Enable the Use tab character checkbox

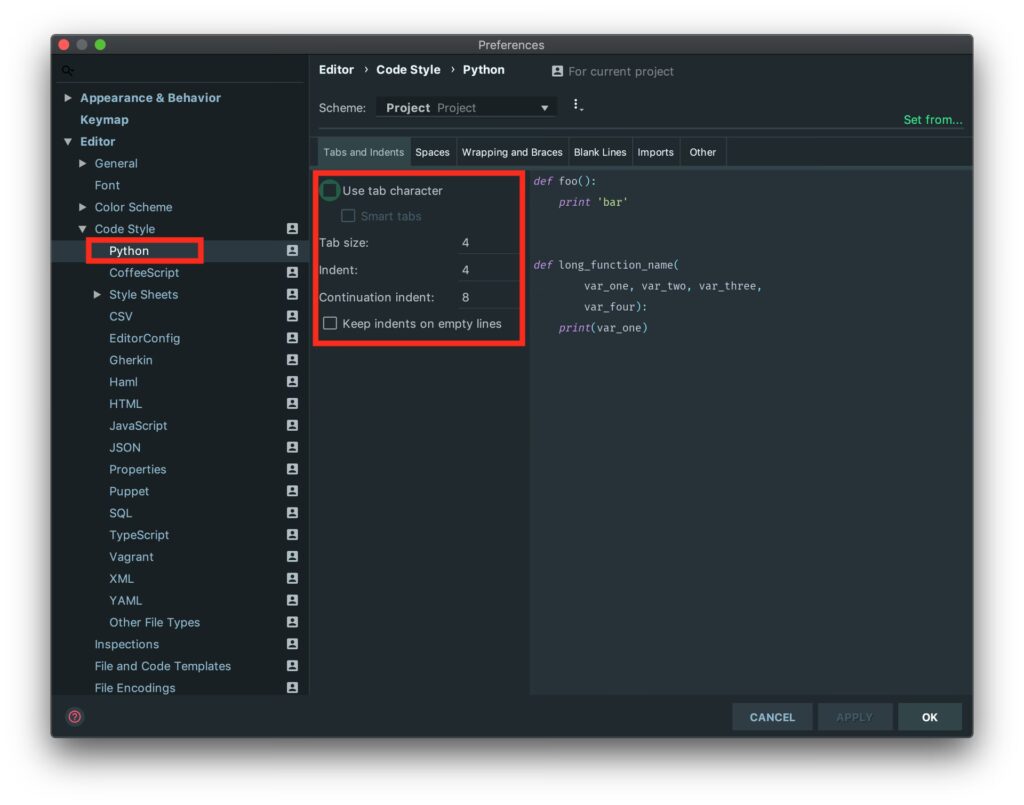coord(330,190)
